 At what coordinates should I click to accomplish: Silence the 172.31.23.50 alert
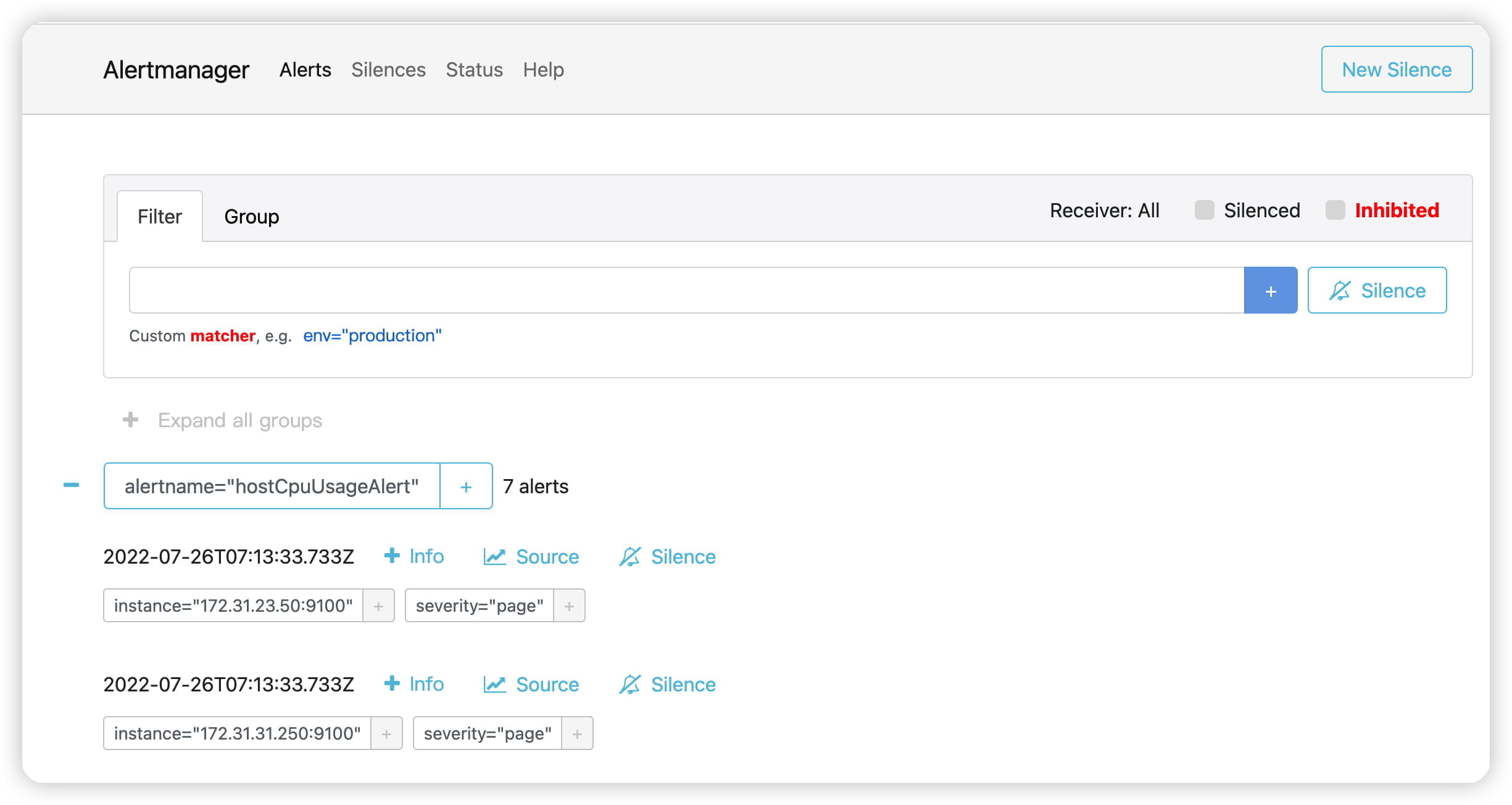667,556
